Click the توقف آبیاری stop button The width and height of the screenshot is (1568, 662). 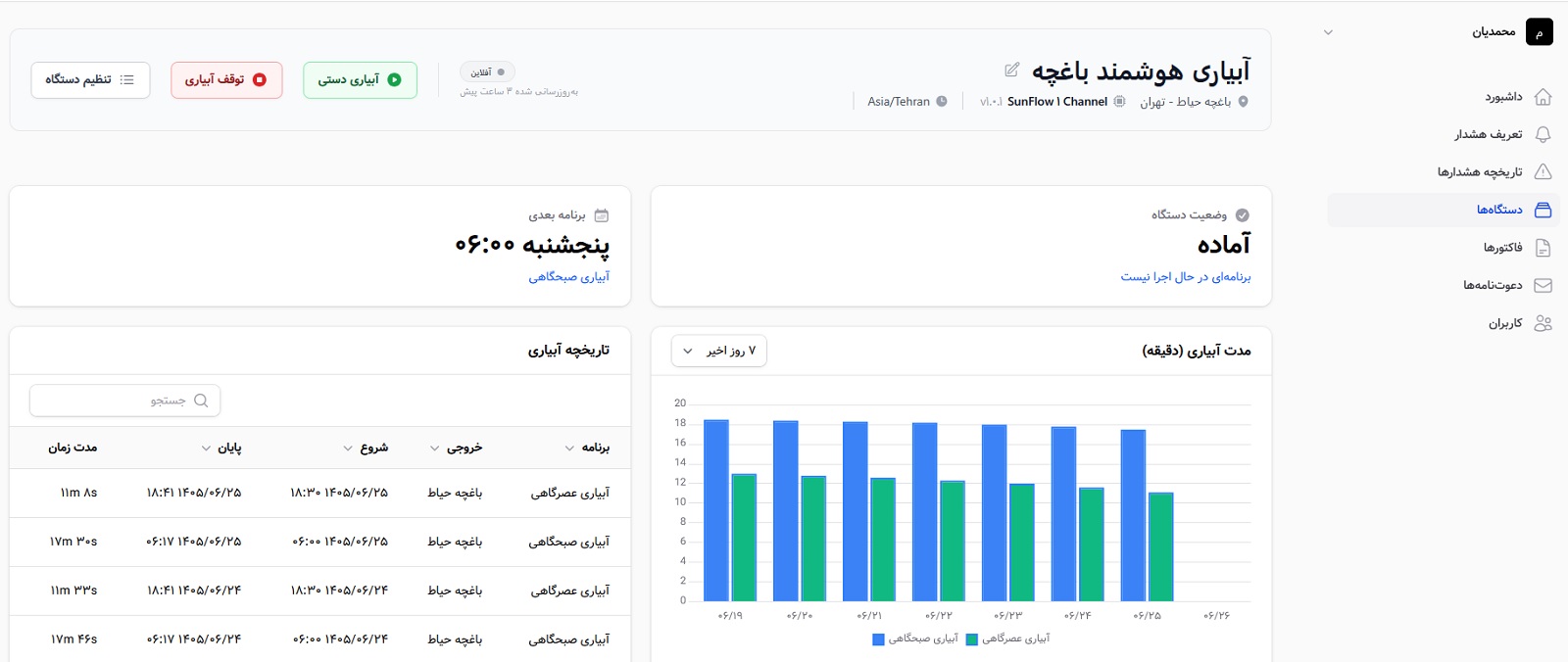[x=226, y=80]
